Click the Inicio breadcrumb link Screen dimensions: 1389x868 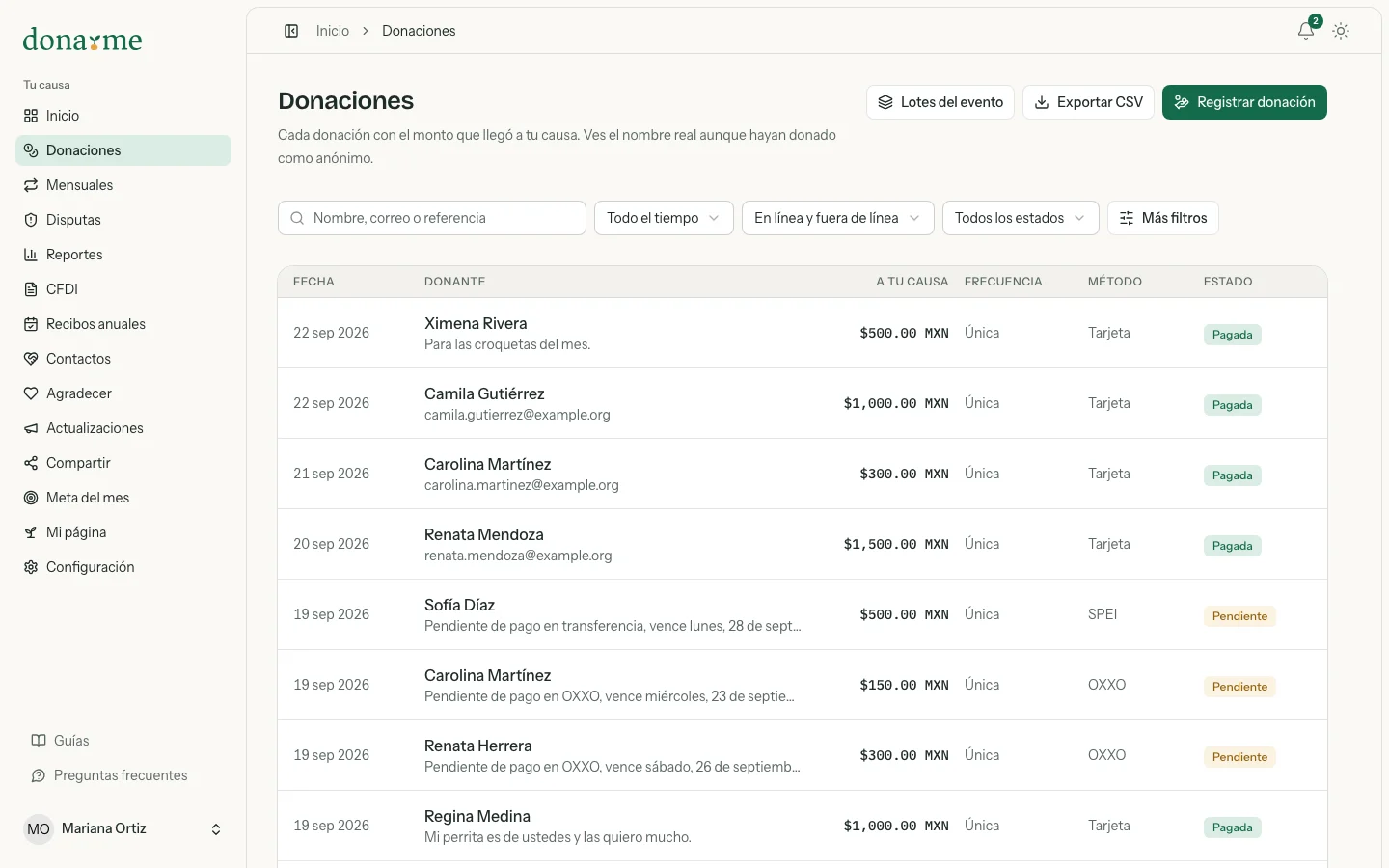(x=333, y=31)
